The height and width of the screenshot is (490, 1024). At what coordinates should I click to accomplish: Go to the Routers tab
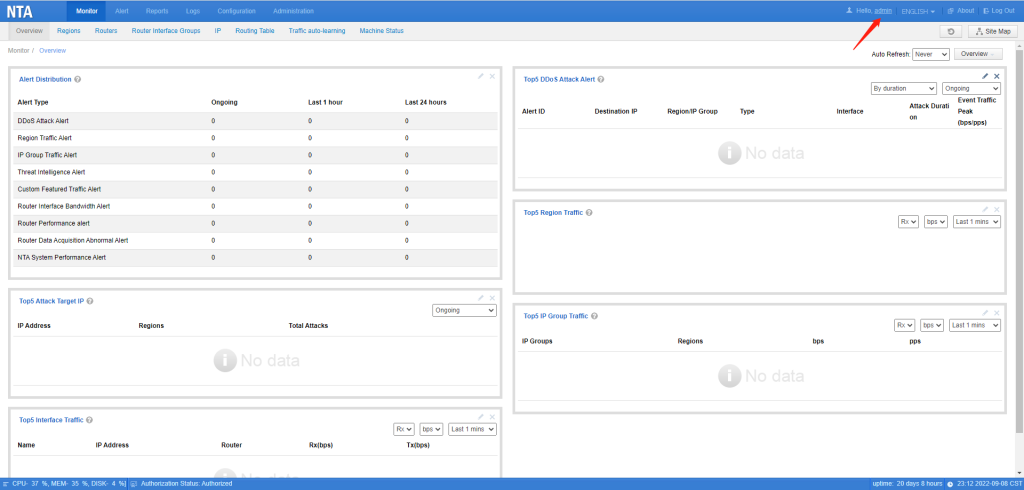[106, 31]
